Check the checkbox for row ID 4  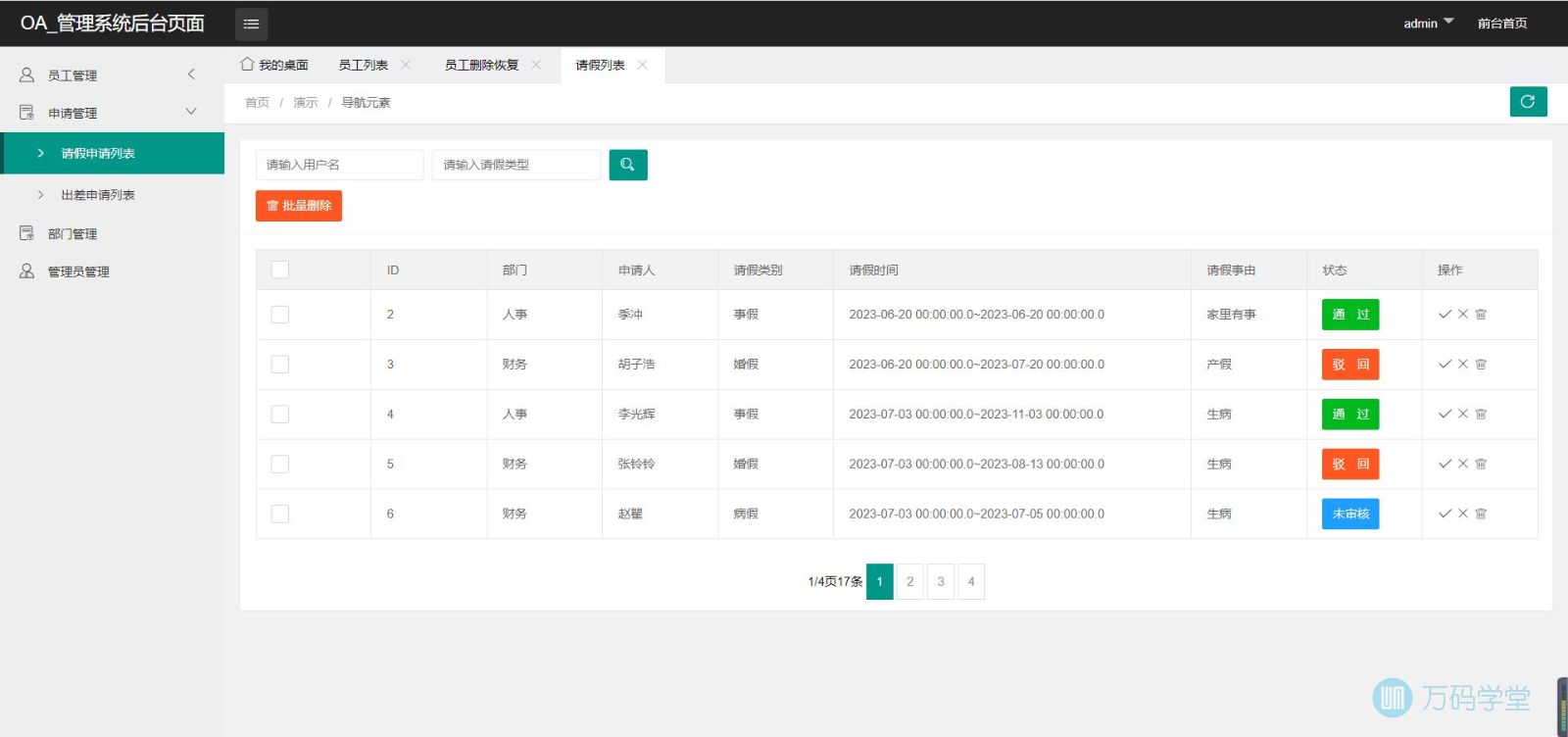[x=280, y=415]
